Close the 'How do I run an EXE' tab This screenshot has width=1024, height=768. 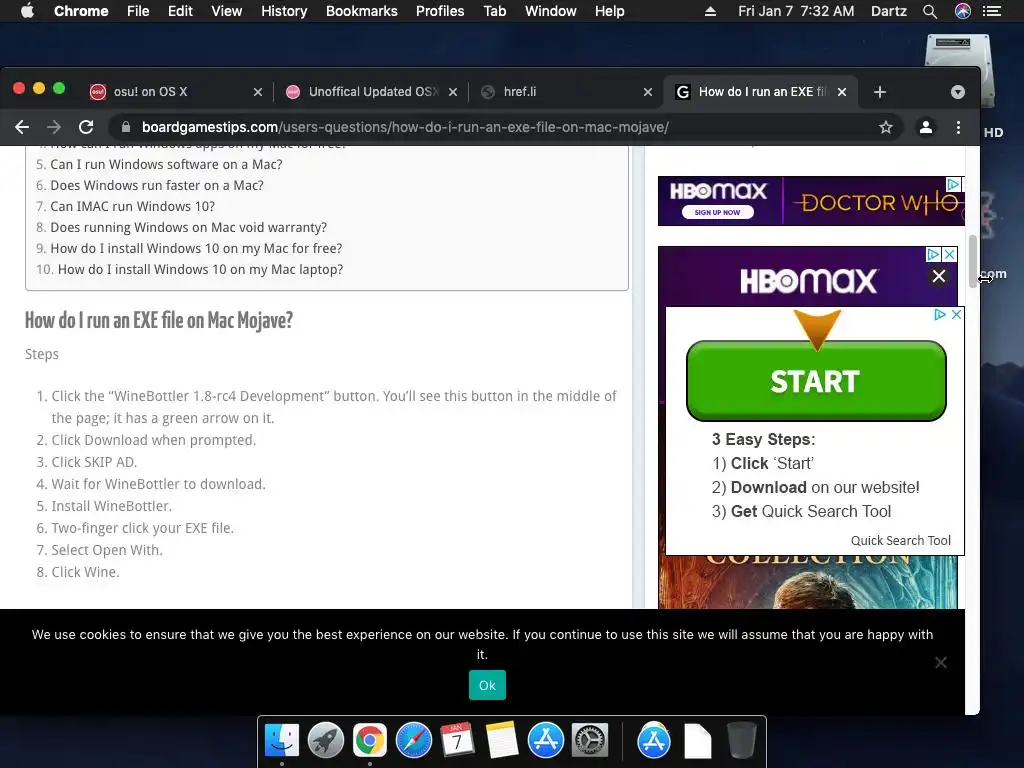[x=842, y=92]
